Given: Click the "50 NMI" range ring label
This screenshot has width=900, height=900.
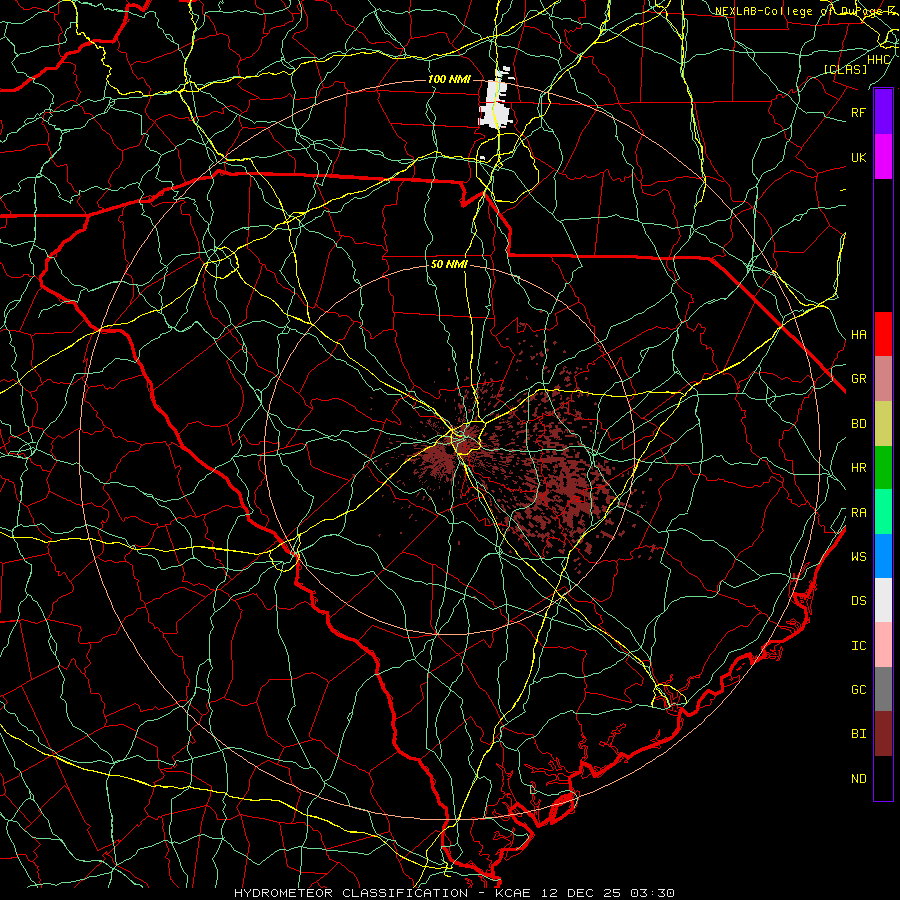Looking at the screenshot, I should coord(449,264).
